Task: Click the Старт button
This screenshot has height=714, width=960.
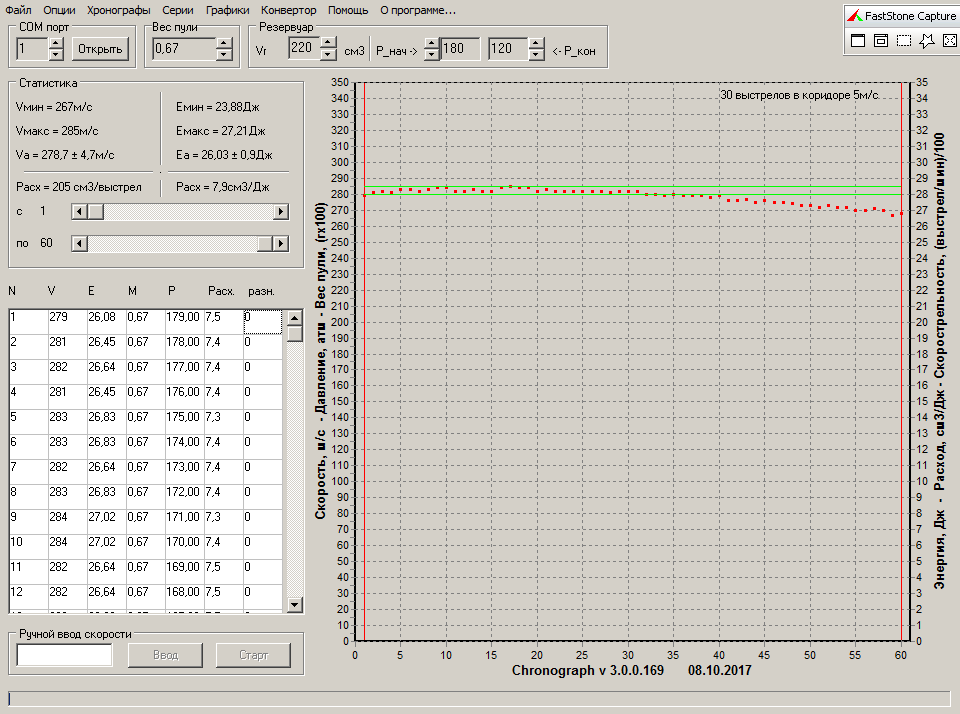Action: tap(253, 655)
